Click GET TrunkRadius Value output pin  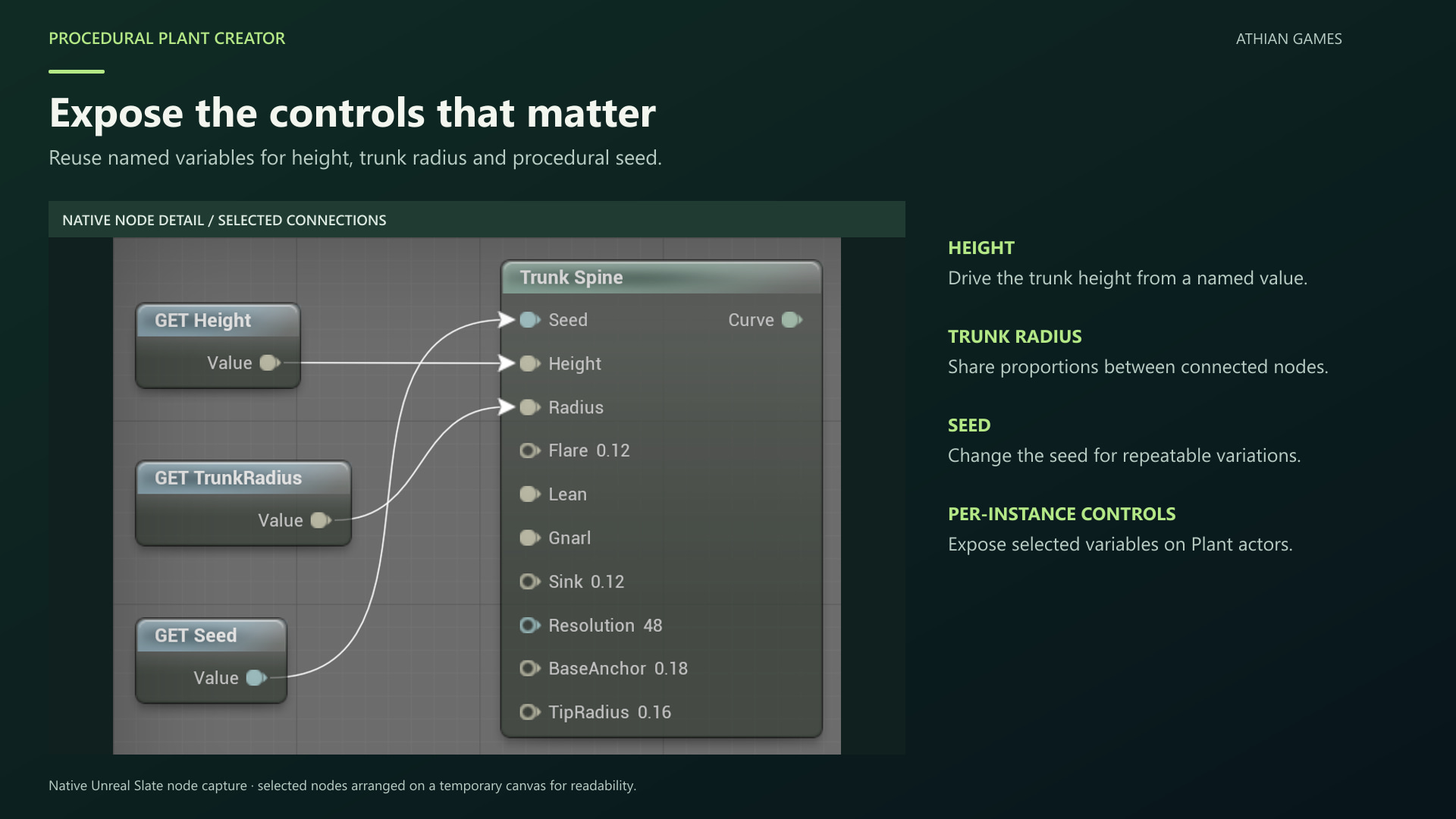[x=321, y=520]
